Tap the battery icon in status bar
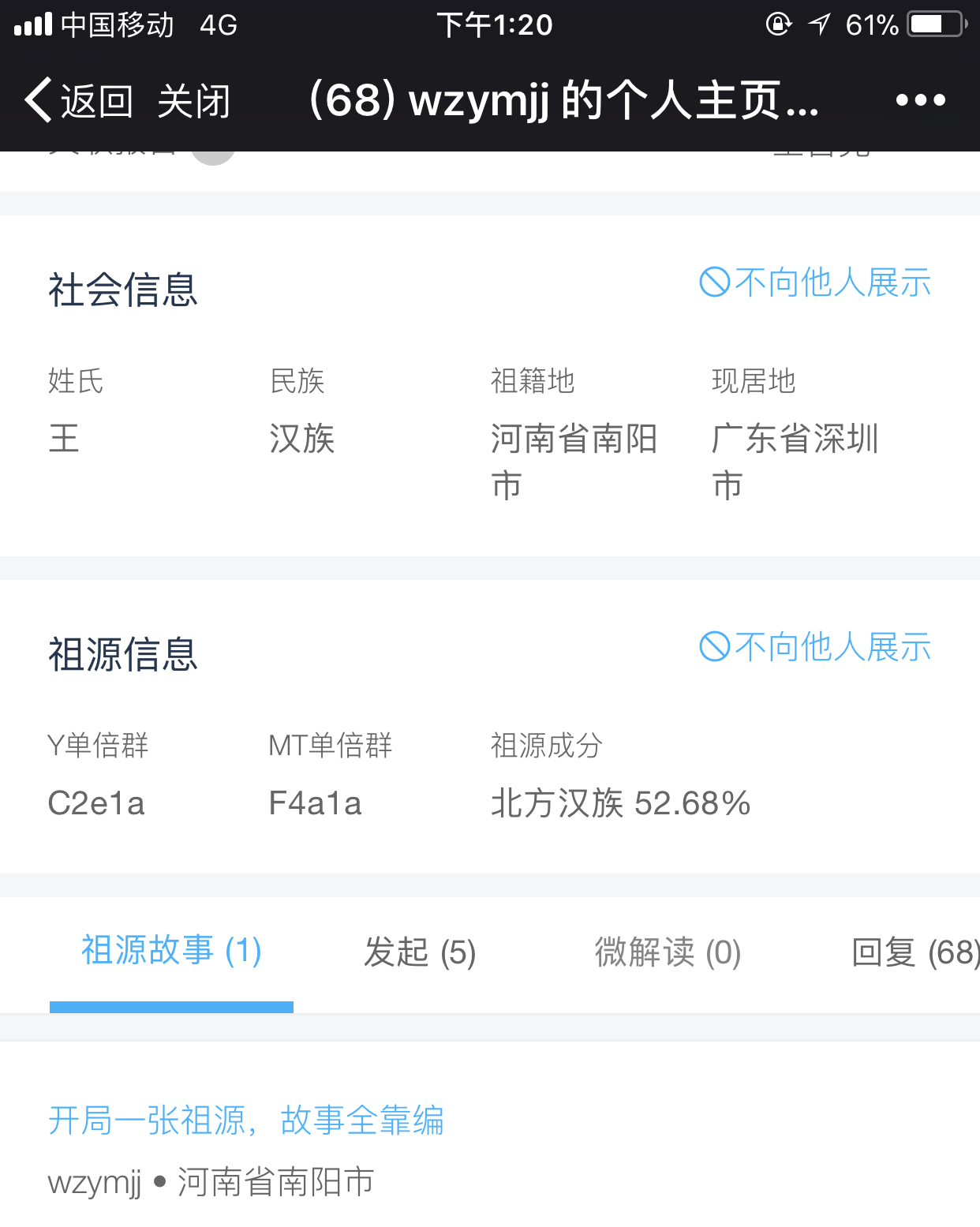This screenshot has width=980, height=1227. (x=936, y=24)
